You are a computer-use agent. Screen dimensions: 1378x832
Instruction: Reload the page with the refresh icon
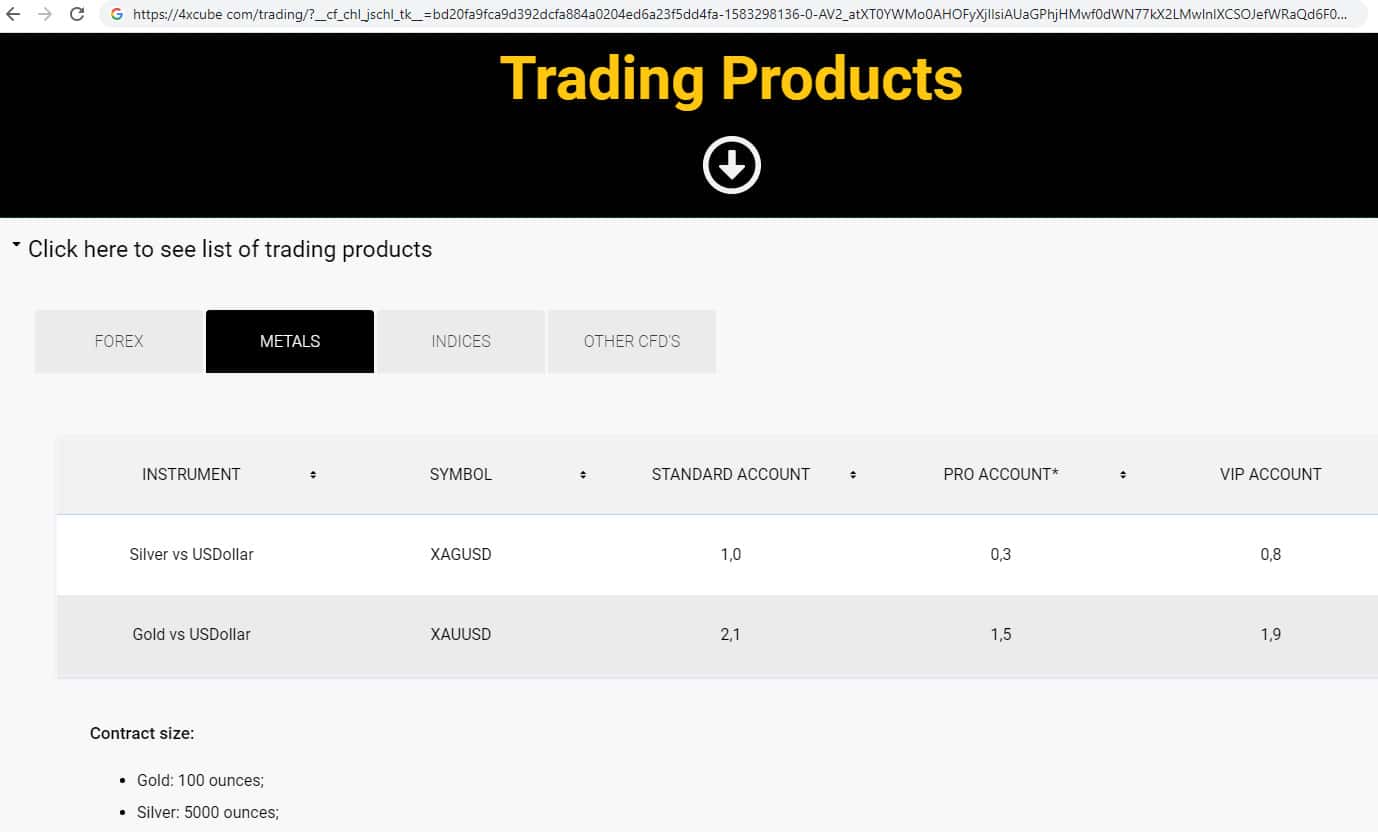pyautogui.click(x=77, y=15)
